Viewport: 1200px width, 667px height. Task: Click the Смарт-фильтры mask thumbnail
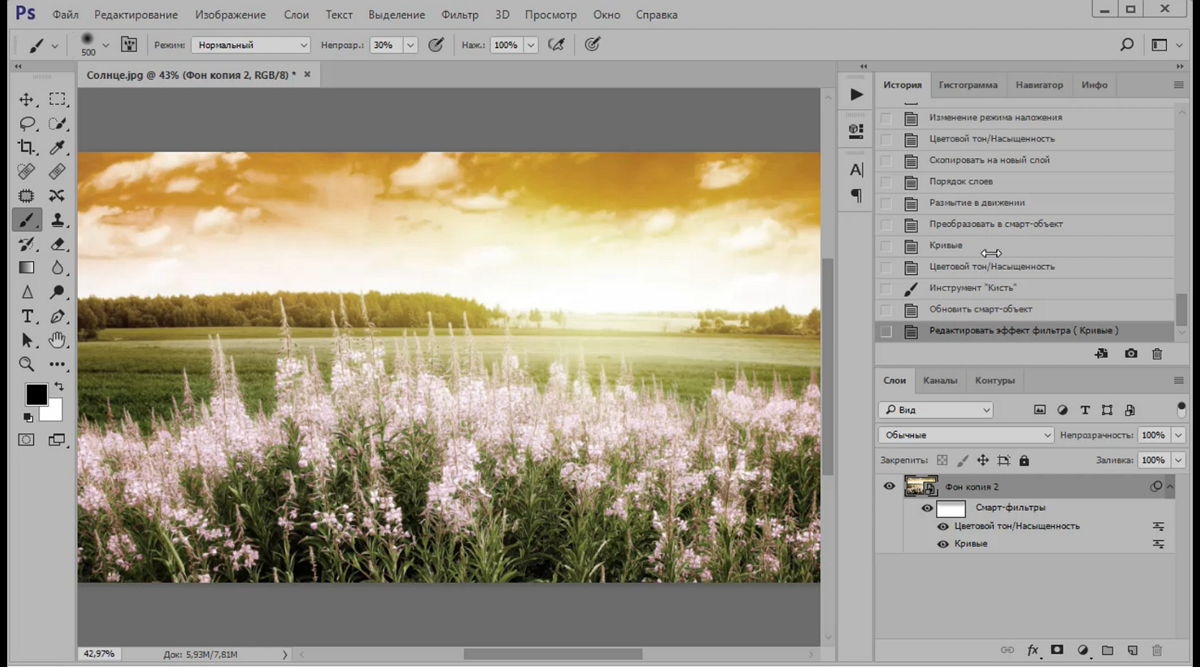[x=950, y=508]
